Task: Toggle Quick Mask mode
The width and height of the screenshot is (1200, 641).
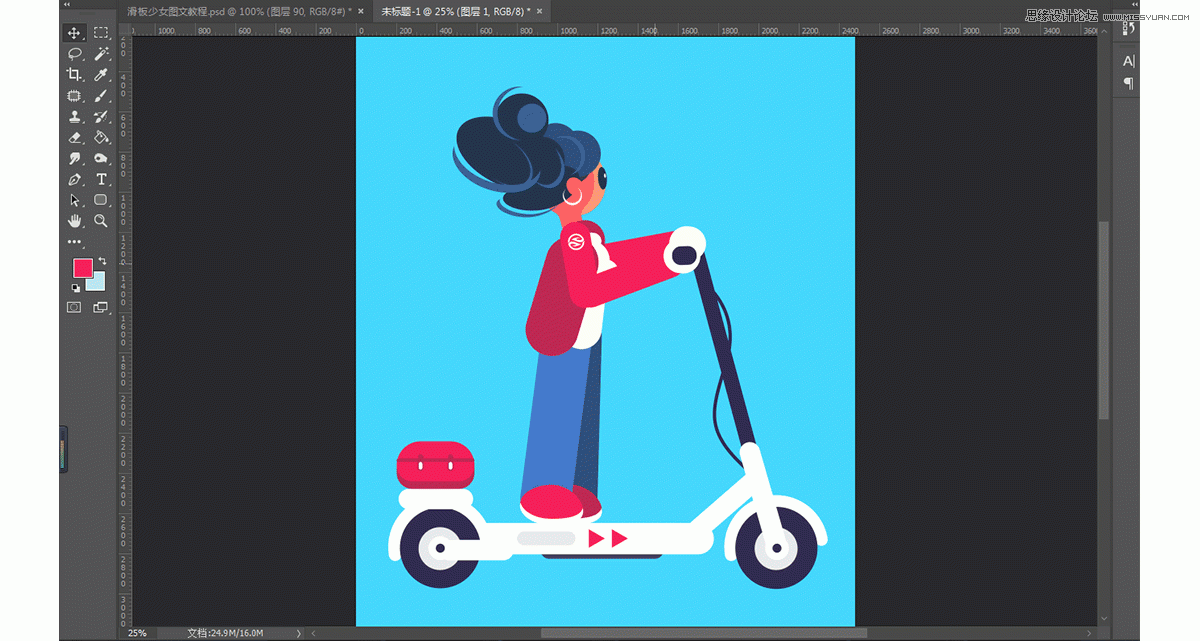Action: point(74,308)
